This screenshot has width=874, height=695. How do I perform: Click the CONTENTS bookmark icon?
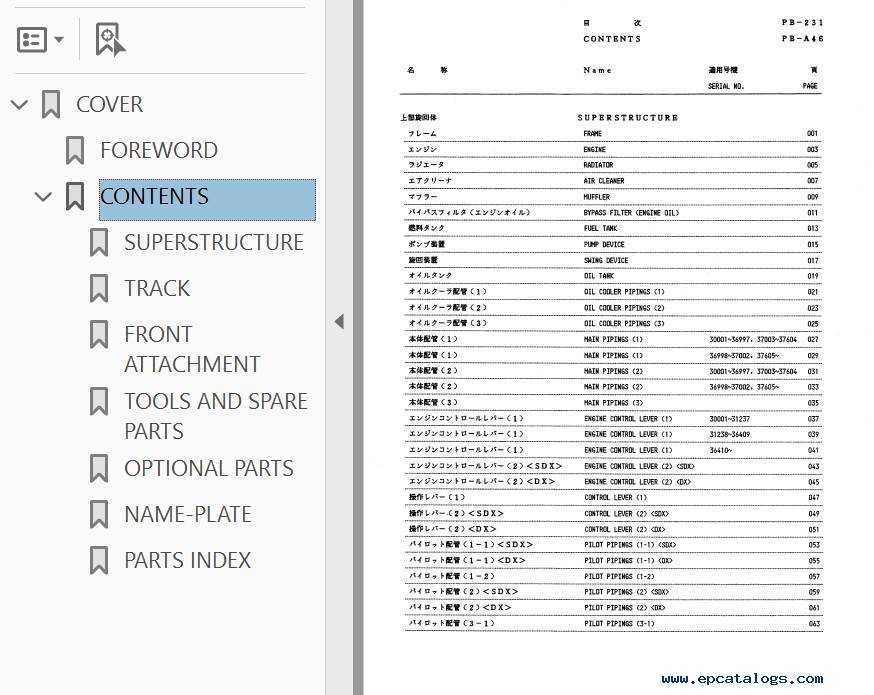[x=75, y=196]
